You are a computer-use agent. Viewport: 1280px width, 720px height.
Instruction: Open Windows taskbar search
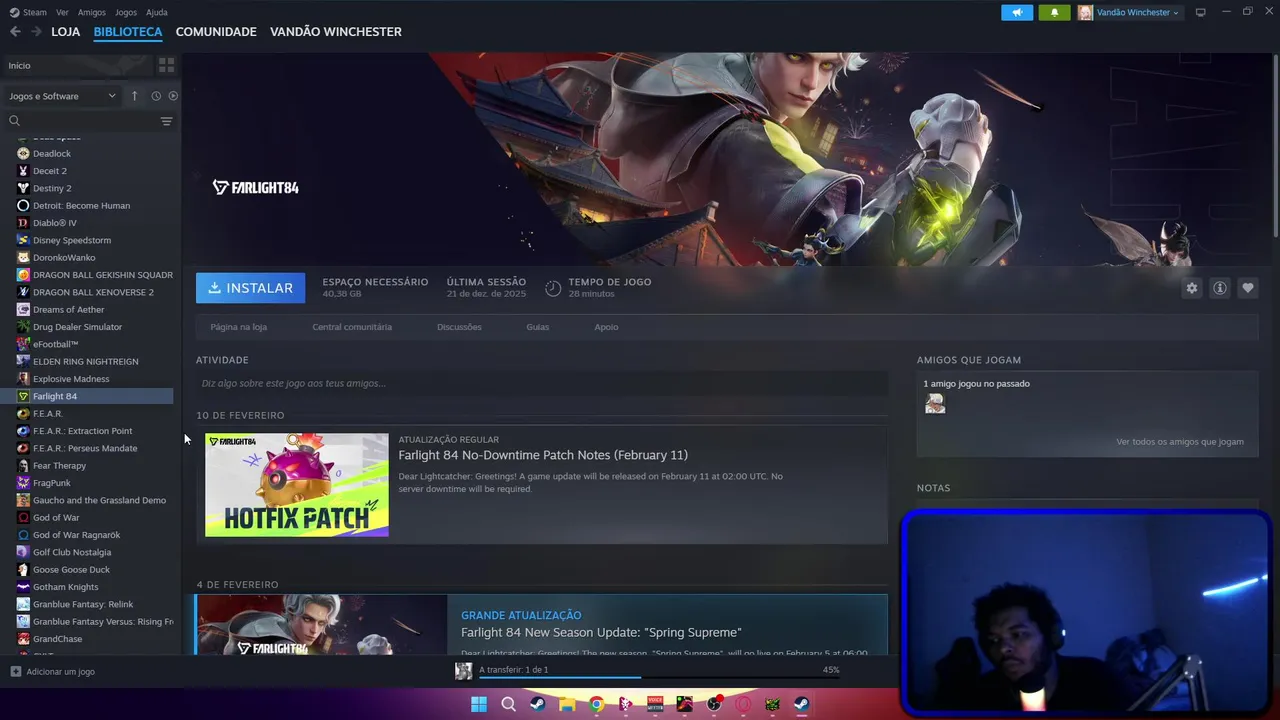508,704
